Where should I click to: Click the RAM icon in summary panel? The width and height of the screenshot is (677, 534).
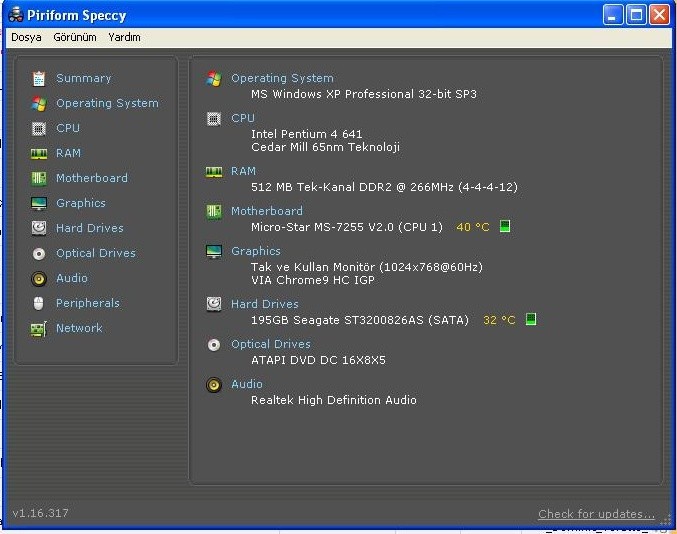(214, 172)
